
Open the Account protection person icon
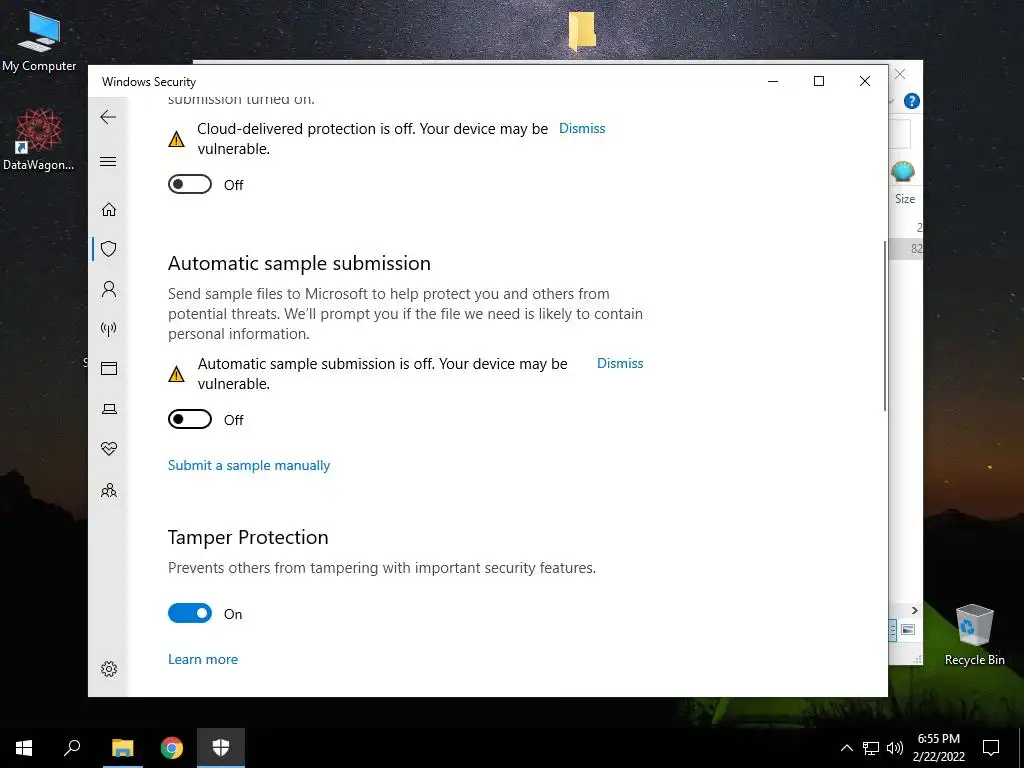click(109, 289)
